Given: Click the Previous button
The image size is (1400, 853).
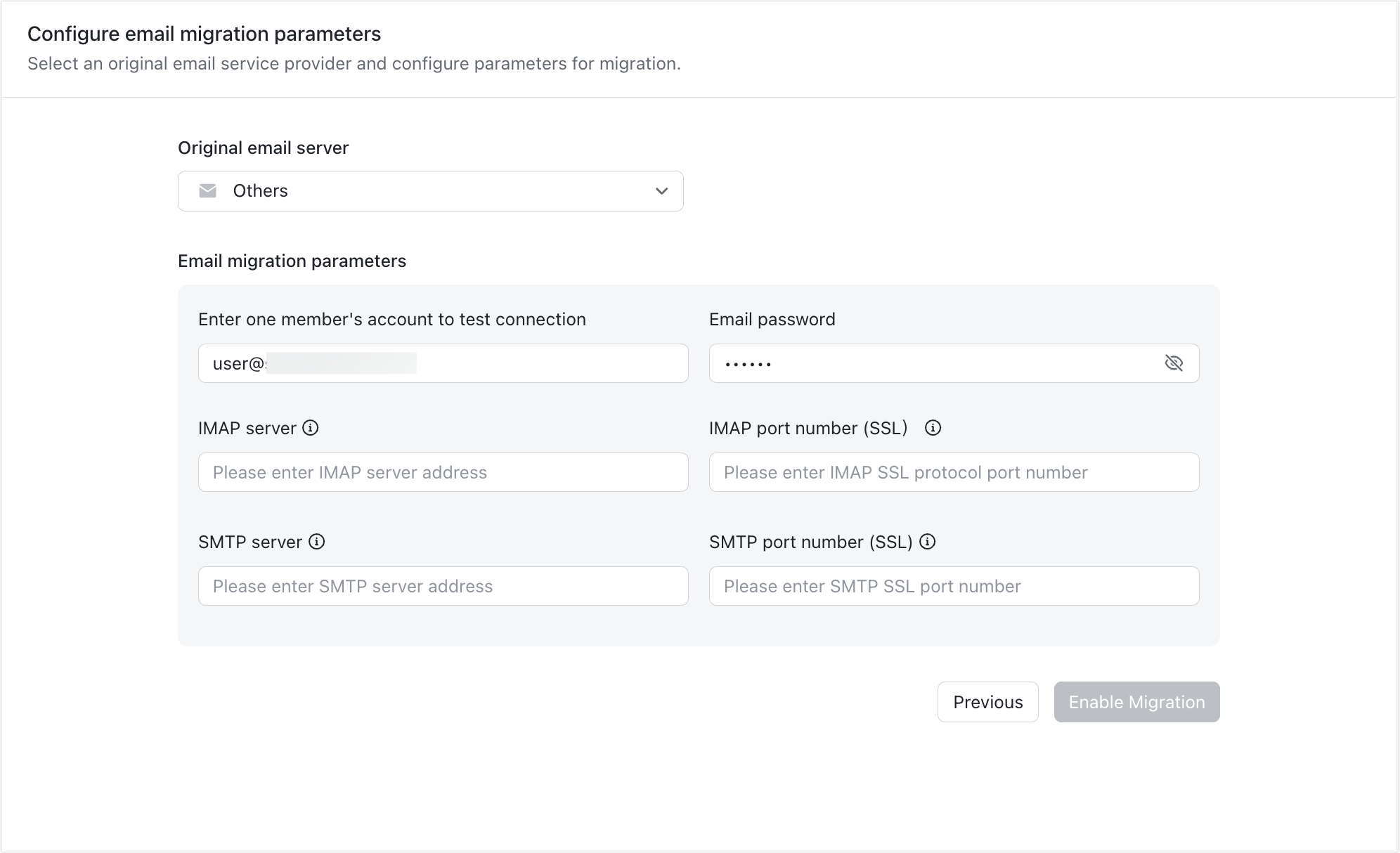Looking at the screenshot, I should pos(987,701).
